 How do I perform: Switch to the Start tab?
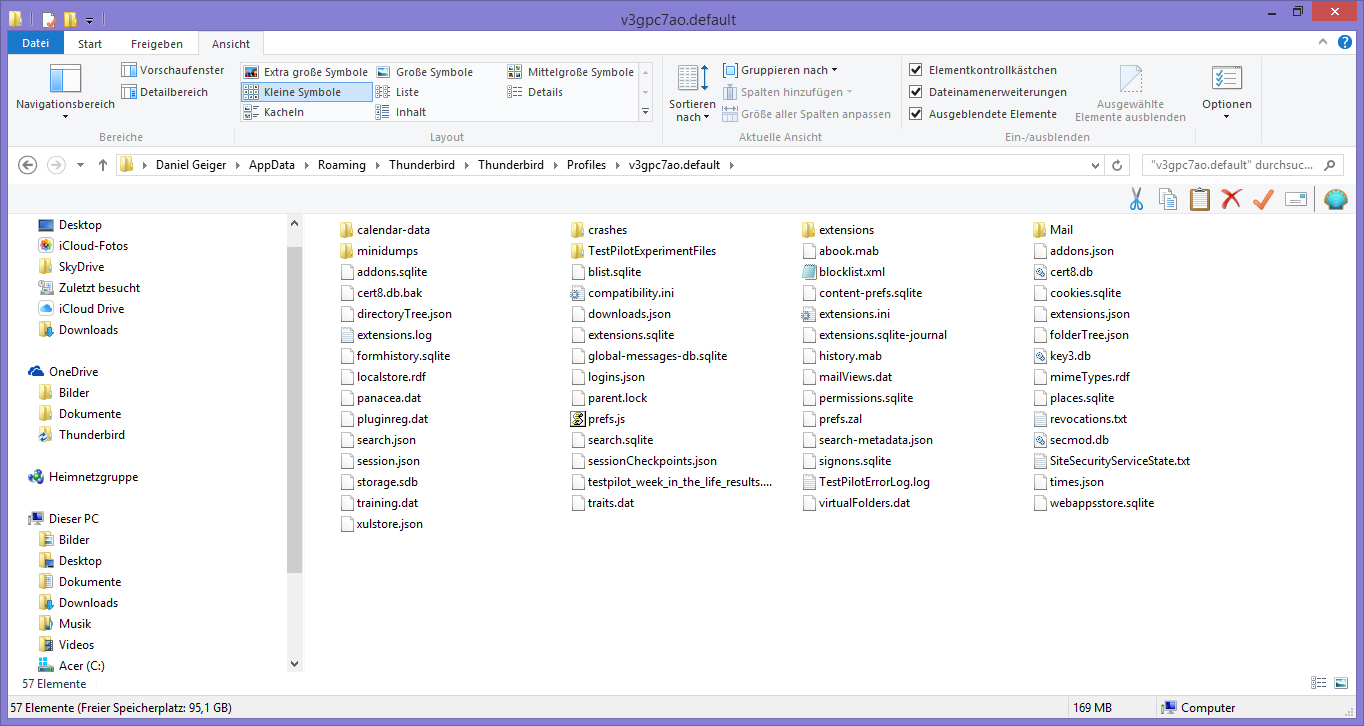click(x=90, y=44)
